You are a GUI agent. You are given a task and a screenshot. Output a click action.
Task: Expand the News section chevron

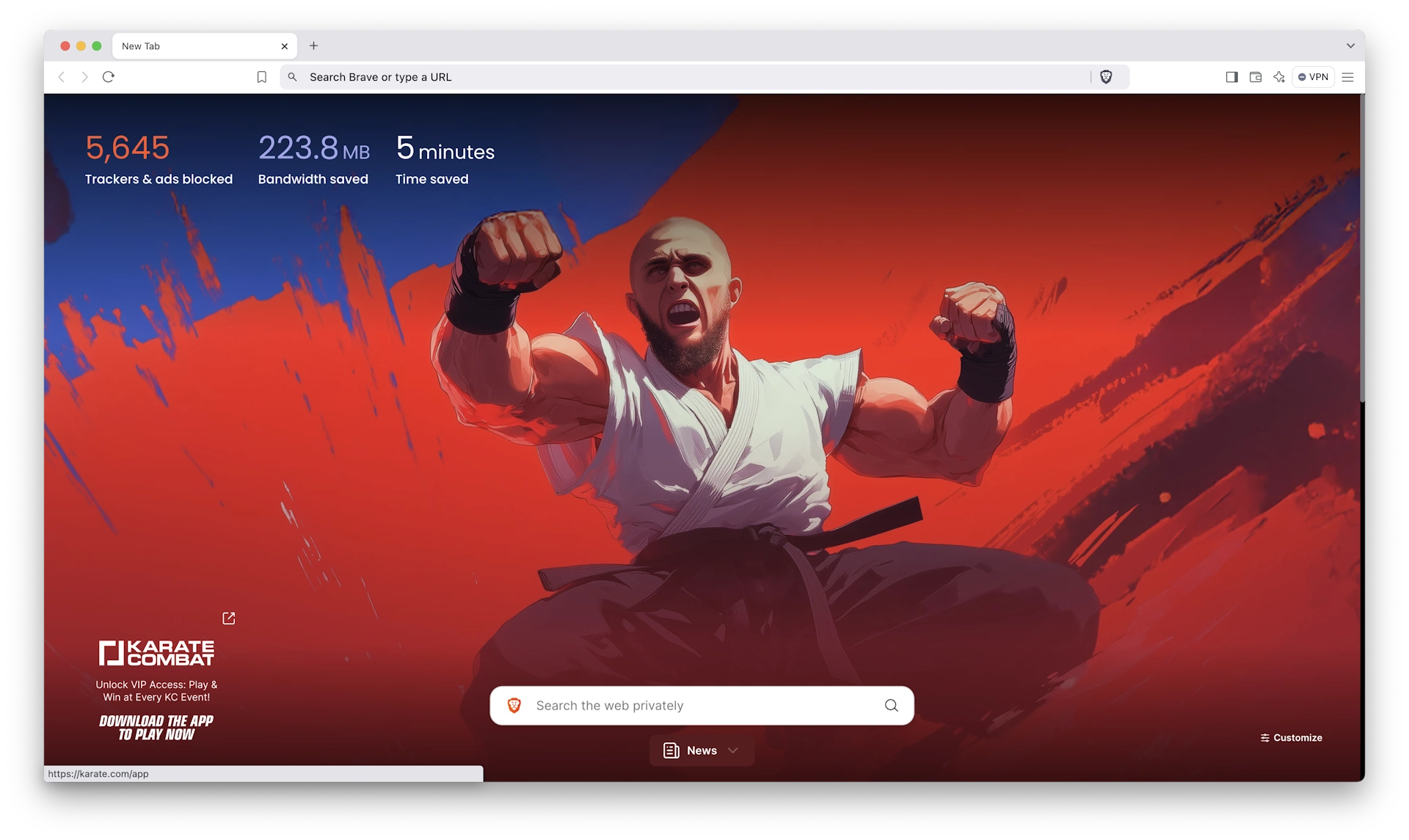pos(732,750)
